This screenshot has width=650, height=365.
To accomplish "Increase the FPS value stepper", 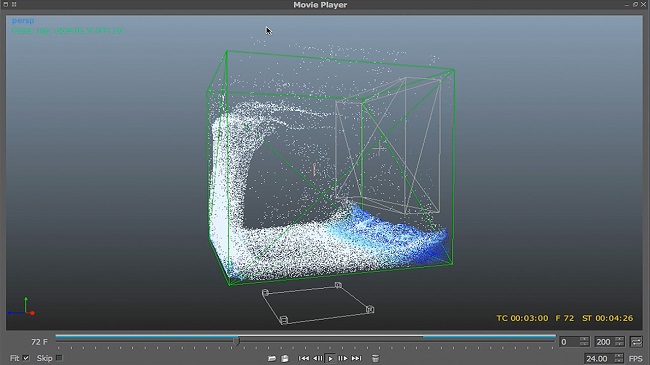I will [x=619, y=356].
